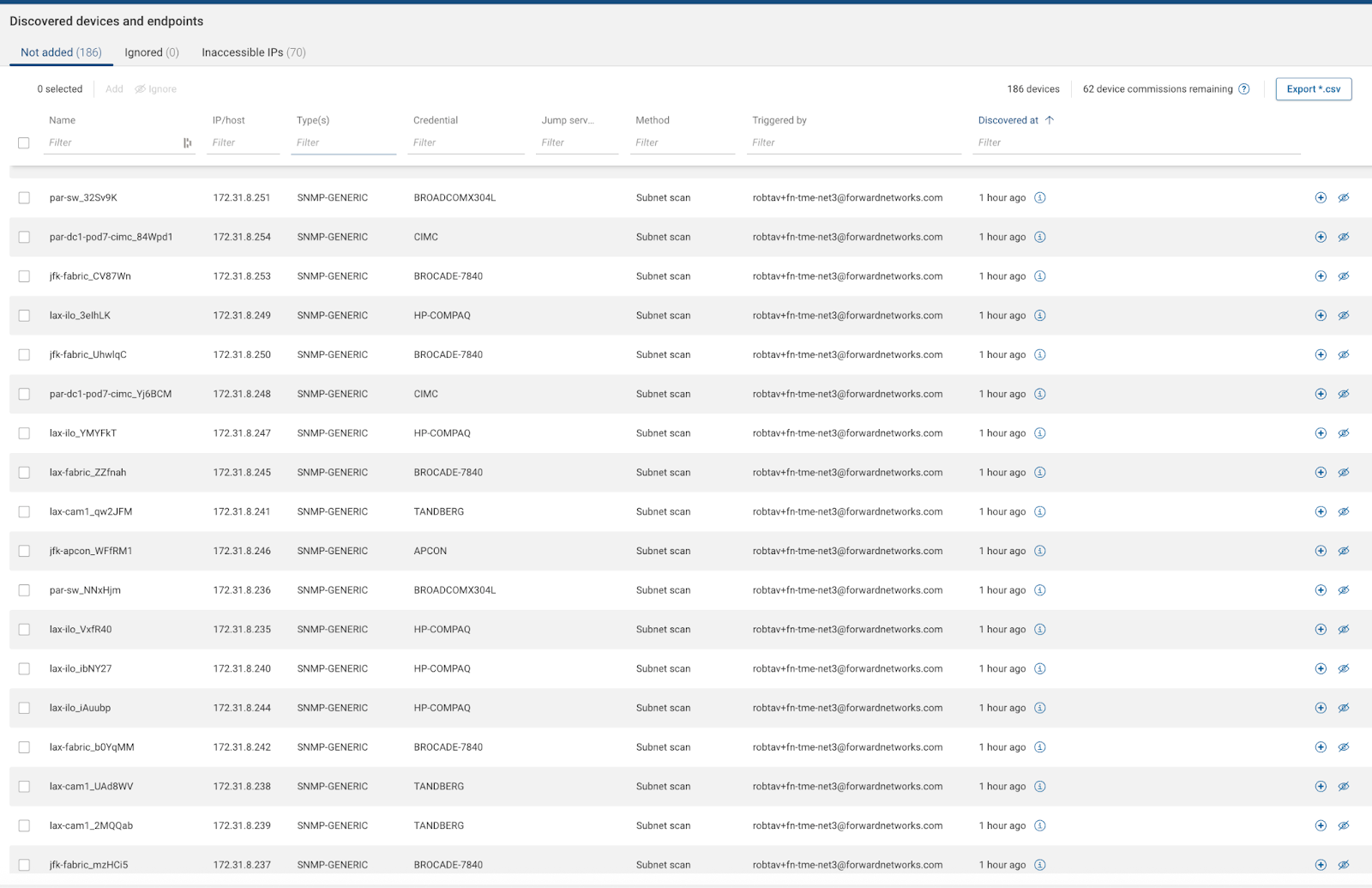Screen dimensions: 1372x888
Task: Click the Add button in selection bar
Action: (x=114, y=89)
